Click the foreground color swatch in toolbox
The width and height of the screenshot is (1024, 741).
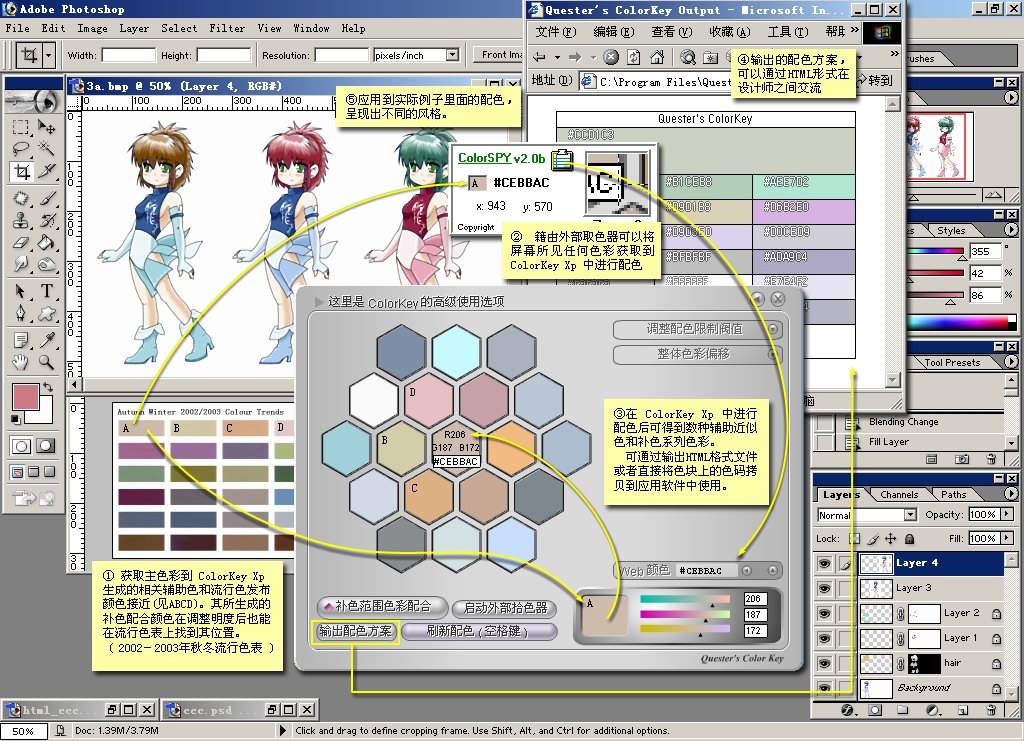[x=26, y=398]
